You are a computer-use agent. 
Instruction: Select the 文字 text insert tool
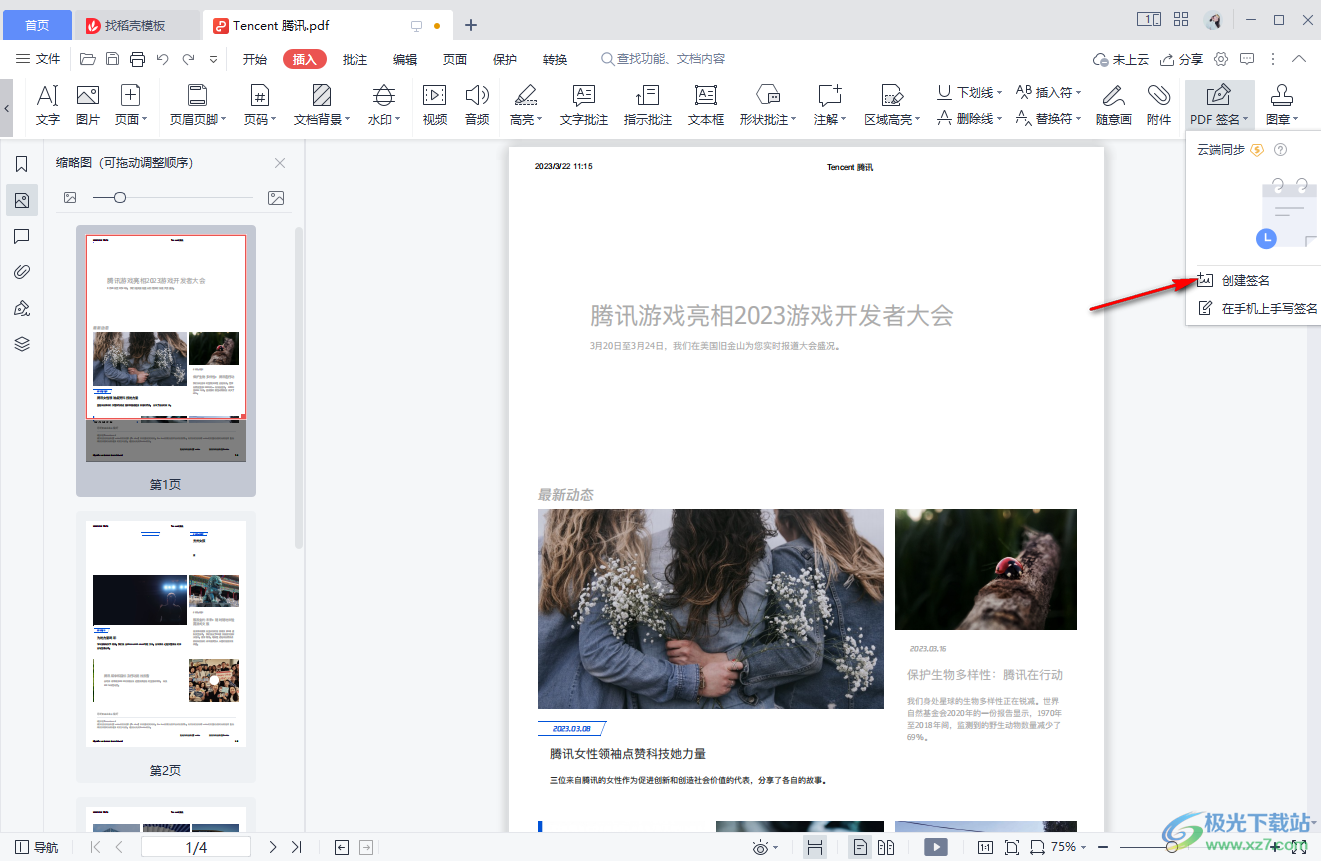(48, 106)
